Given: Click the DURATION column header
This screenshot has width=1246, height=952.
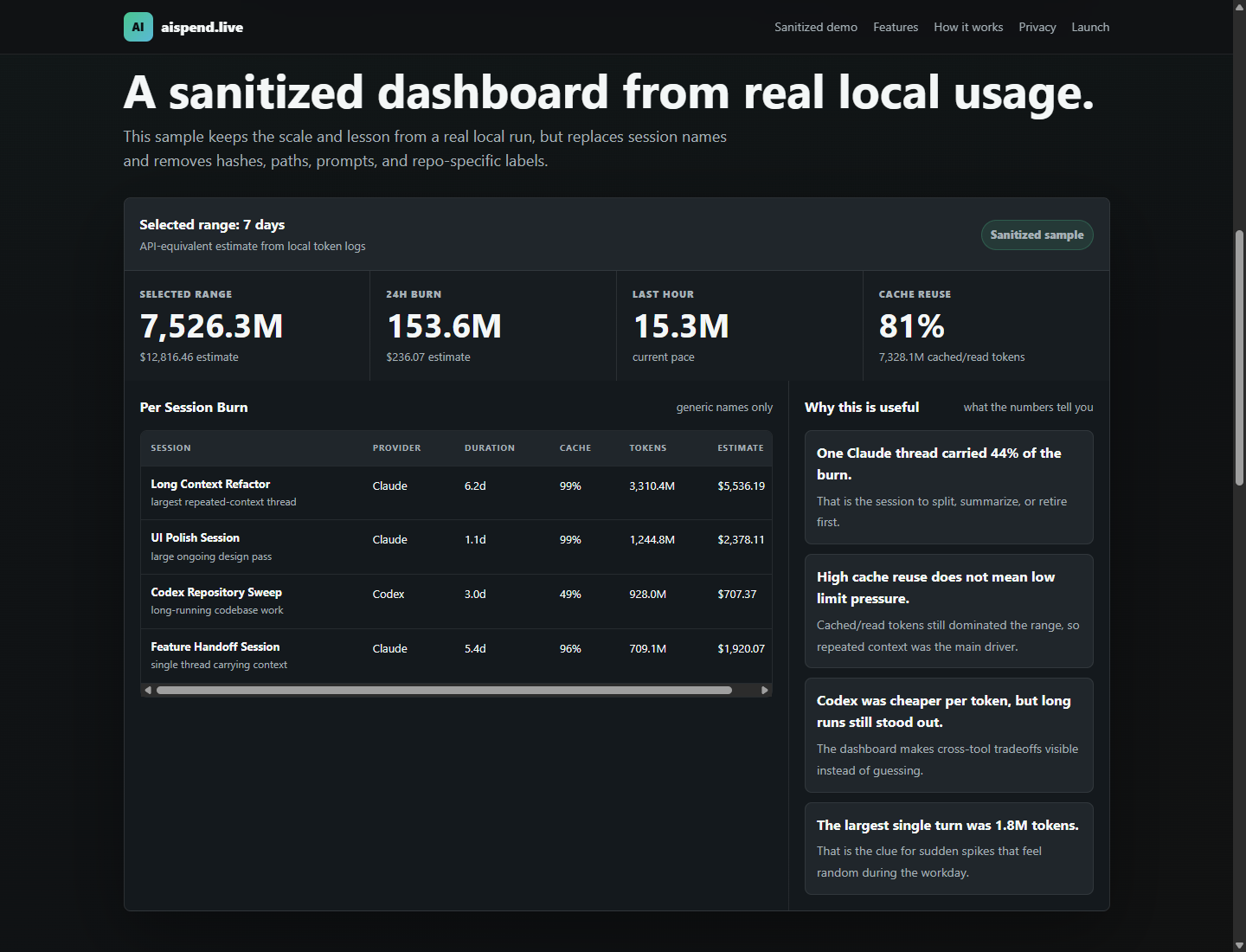Looking at the screenshot, I should (x=489, y=448).
